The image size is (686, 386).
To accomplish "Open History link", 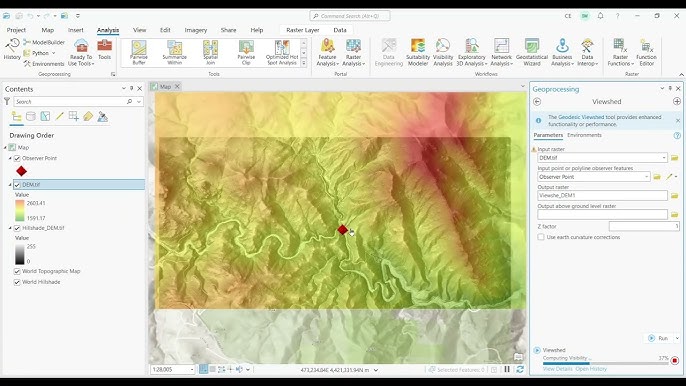I will pos(591,369).
